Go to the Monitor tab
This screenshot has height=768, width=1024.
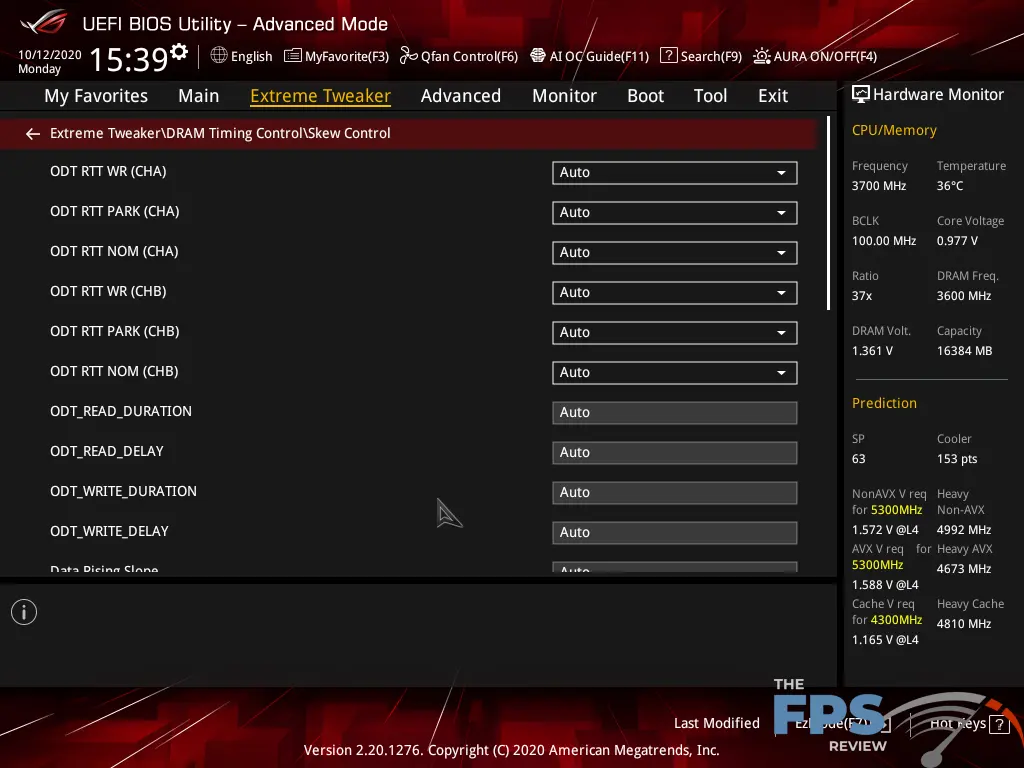coord(564,96)
